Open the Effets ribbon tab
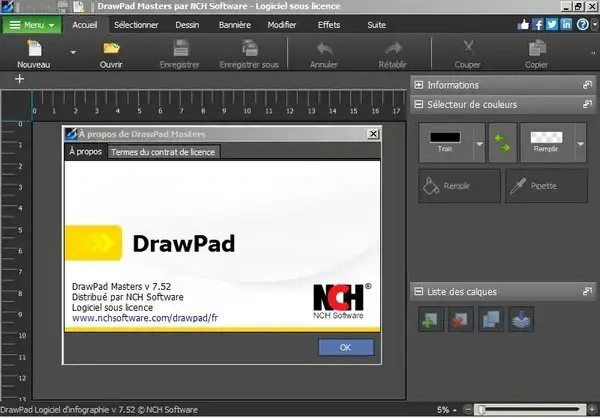The width and height of the screenshot is (600, 418). [328, 23]
